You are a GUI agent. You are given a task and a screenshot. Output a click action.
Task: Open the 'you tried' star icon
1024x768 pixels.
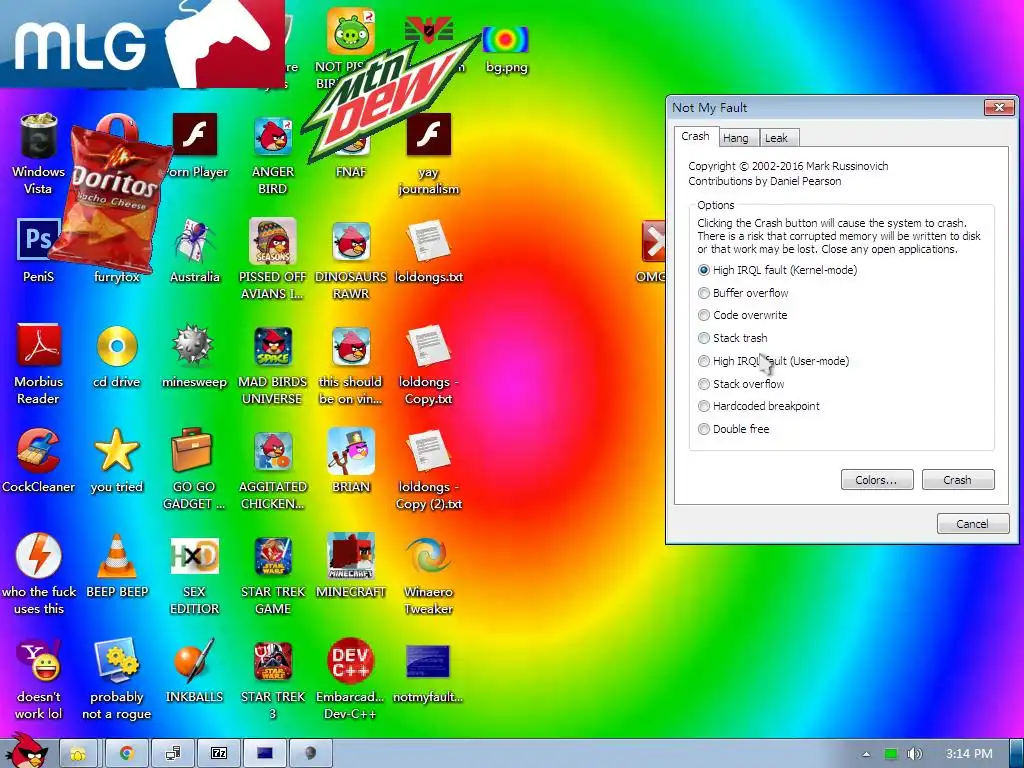coord(117,450)
